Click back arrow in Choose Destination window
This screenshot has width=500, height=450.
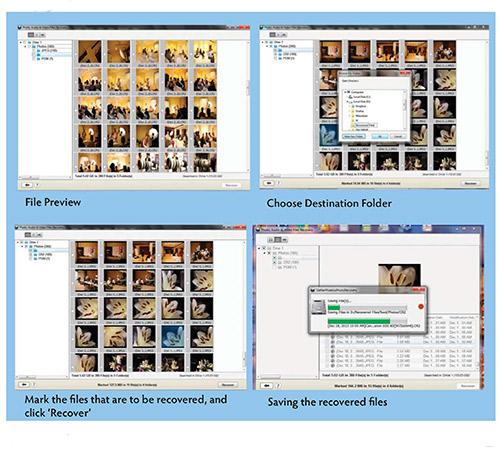pos(269,183)
